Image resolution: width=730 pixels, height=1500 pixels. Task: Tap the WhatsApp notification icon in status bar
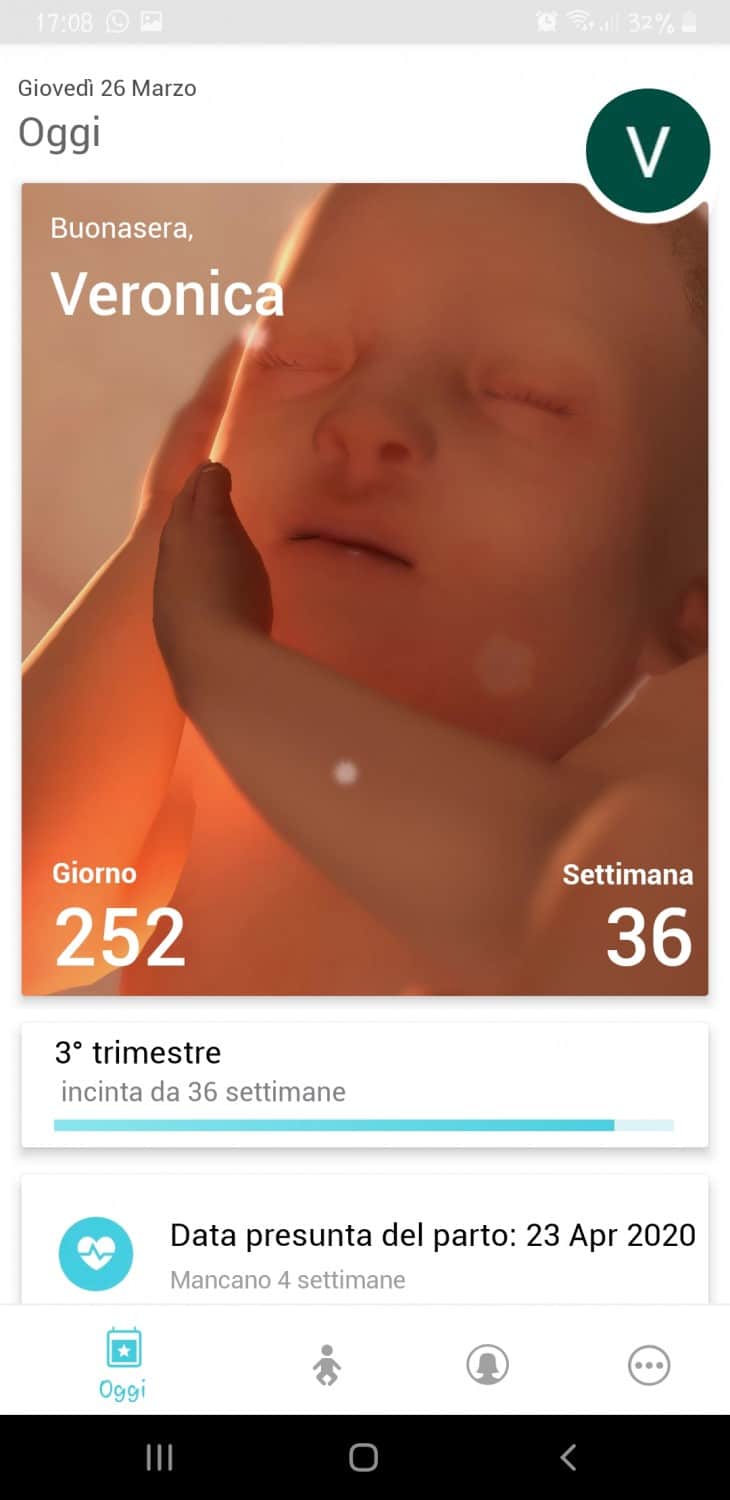click(118, 21)
